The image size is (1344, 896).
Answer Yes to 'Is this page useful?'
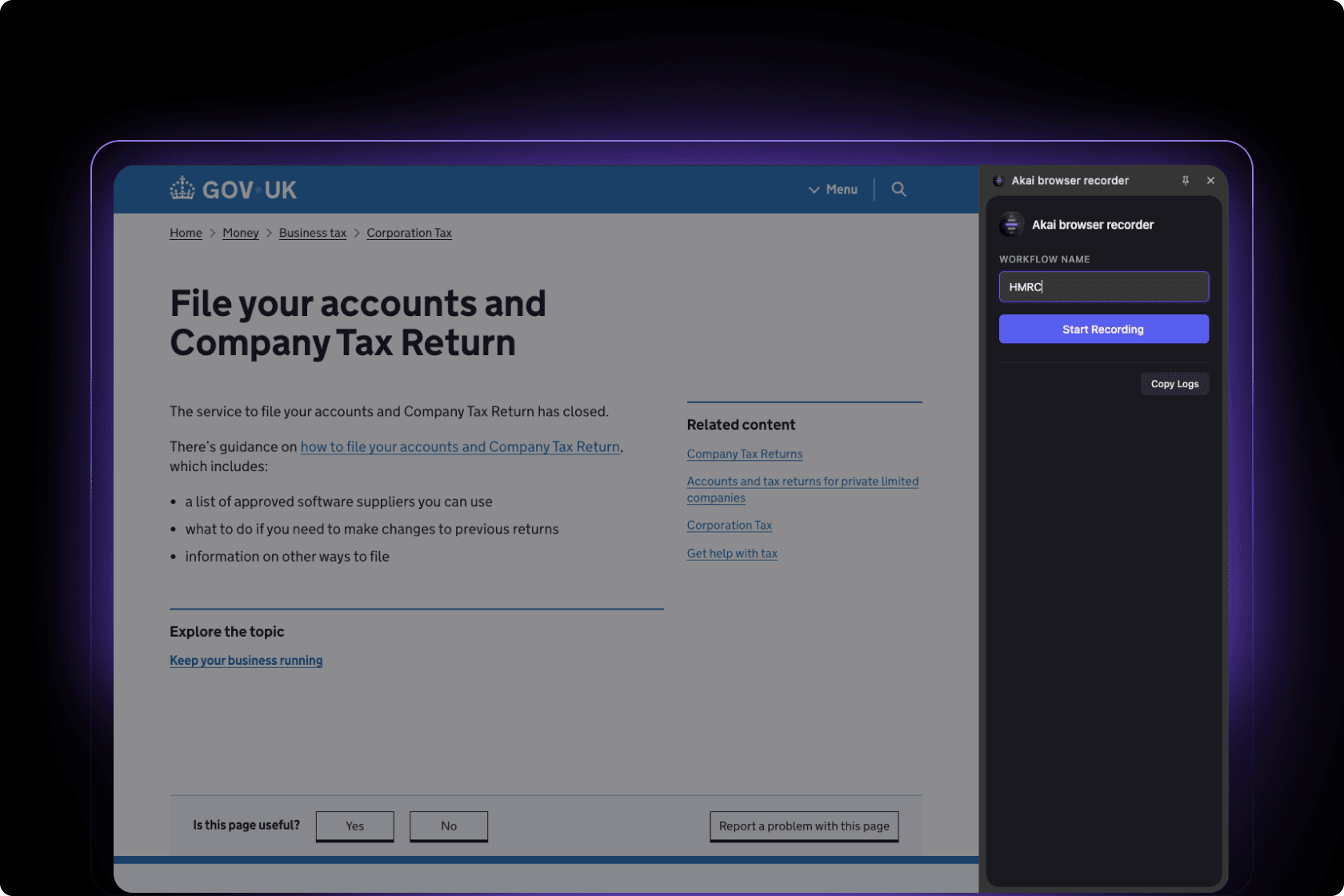point(355,826)
